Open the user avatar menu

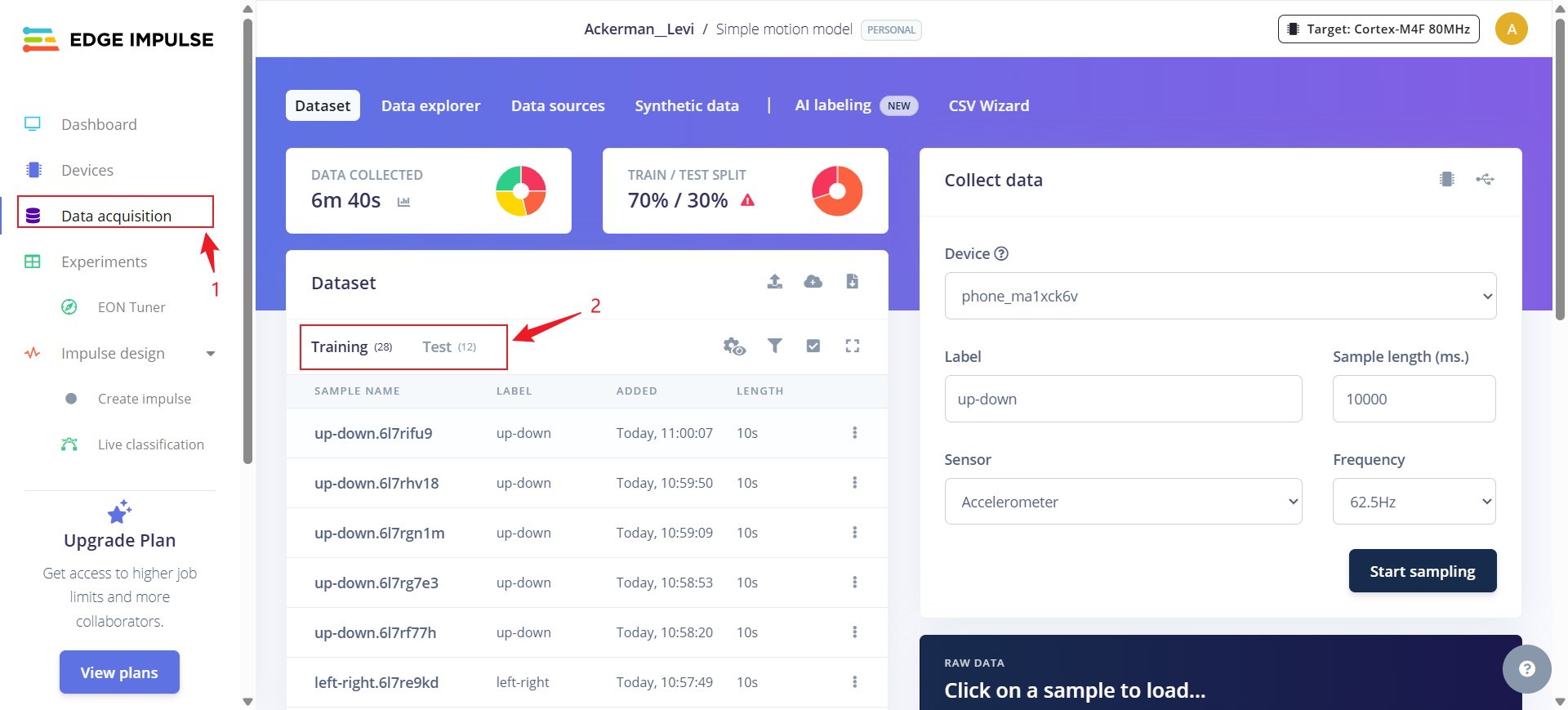pyautogui.click(x=1511, y=29)
